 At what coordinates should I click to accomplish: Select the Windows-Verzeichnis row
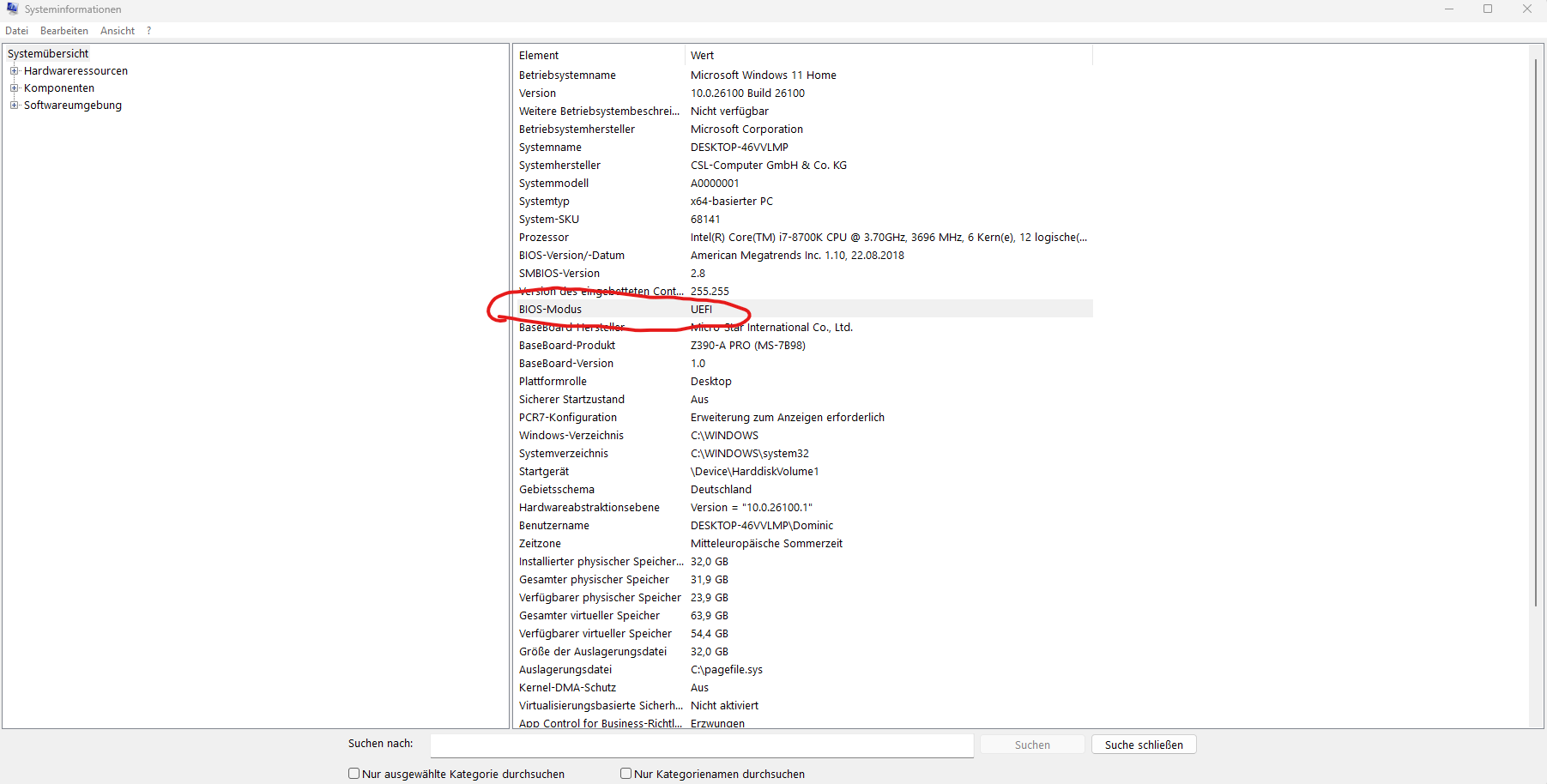[803, 436]
